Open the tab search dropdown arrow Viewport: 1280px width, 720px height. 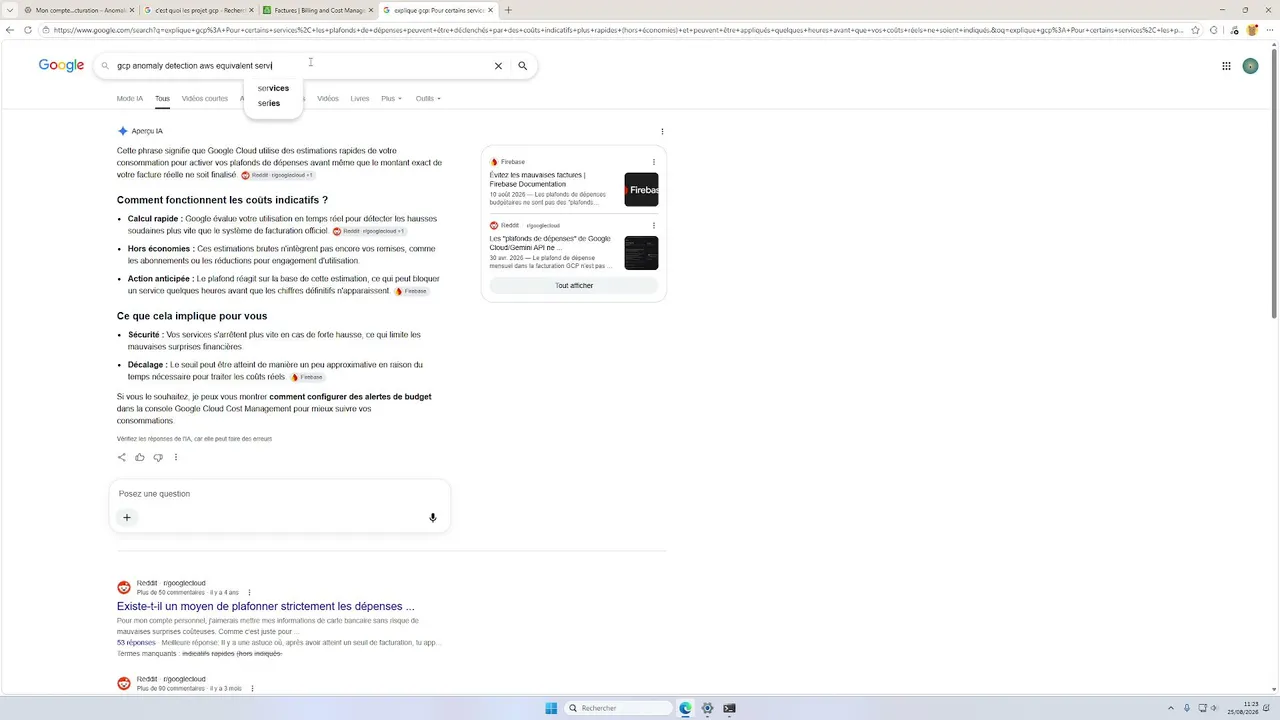tap(10, 10)
